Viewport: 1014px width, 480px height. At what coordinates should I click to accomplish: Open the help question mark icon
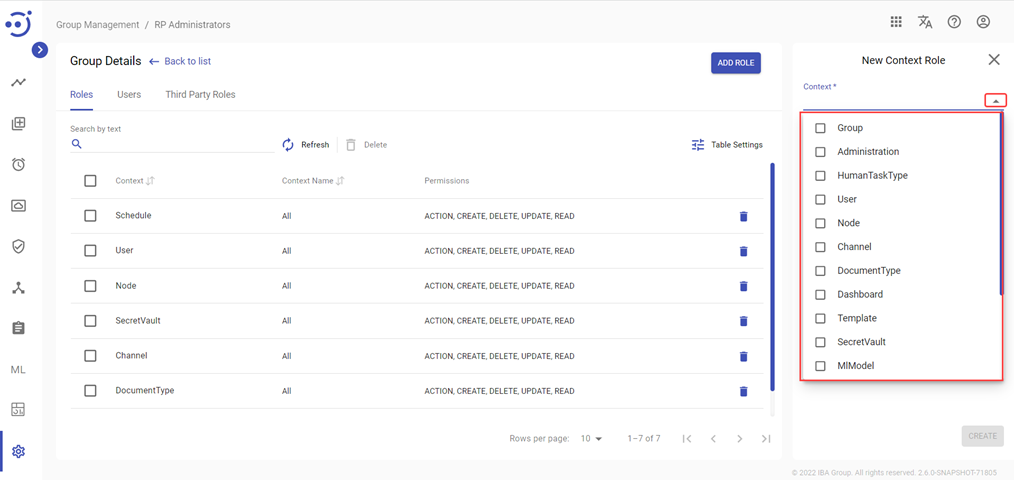[954, 22]
